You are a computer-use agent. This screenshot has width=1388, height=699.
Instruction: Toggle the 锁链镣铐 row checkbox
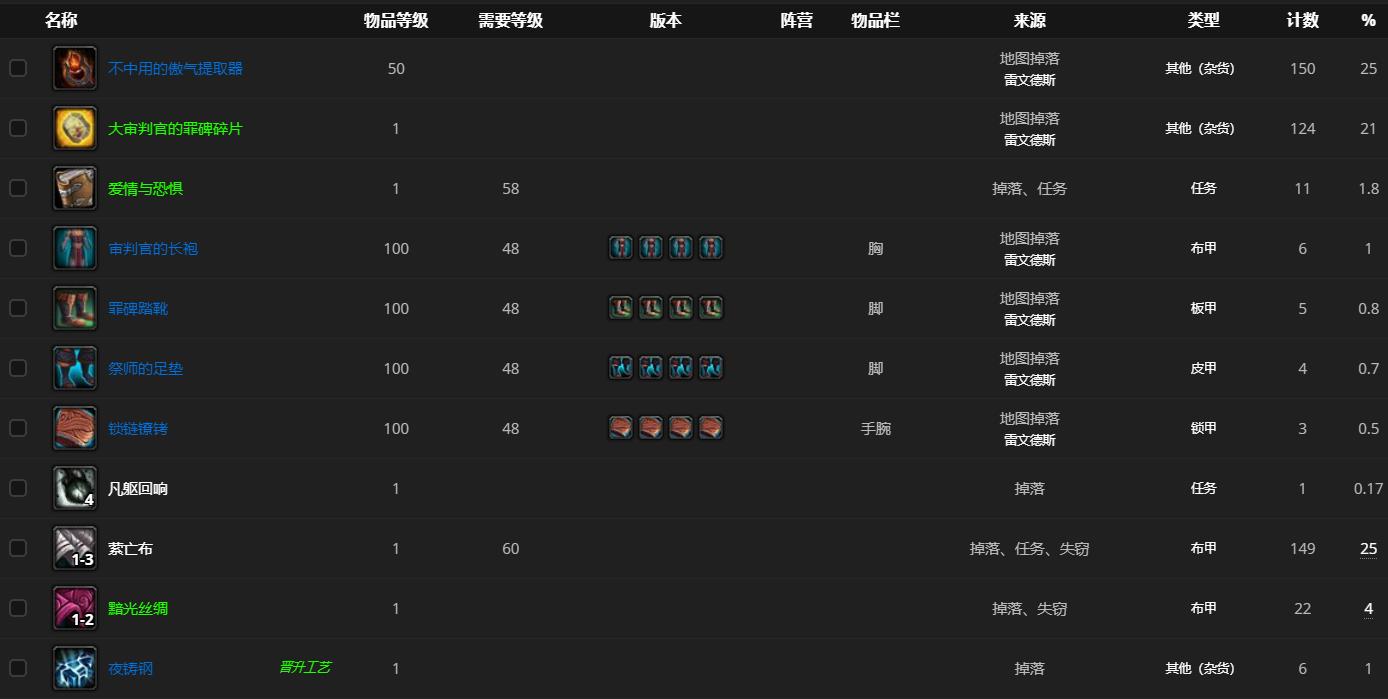pyautogui.click(x=18, y=428)
